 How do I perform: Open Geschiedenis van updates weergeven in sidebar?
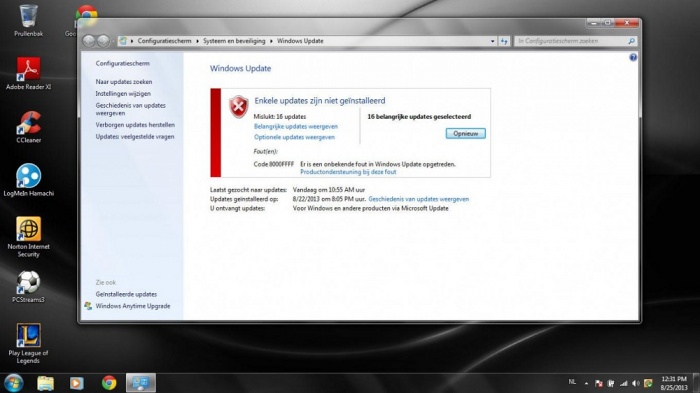click(130, 109)
